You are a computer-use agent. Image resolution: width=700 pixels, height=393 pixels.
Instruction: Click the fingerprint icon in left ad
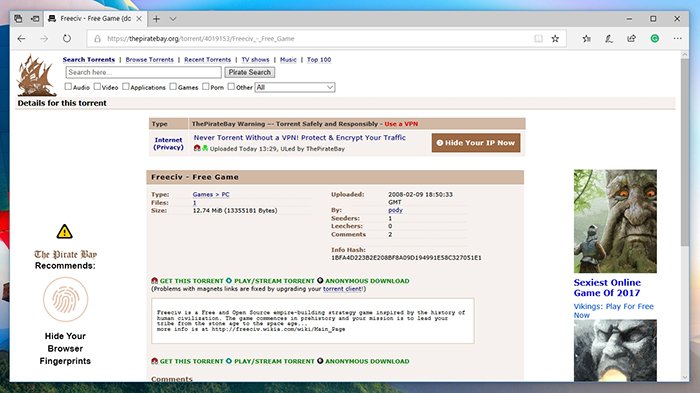[66, 299]
